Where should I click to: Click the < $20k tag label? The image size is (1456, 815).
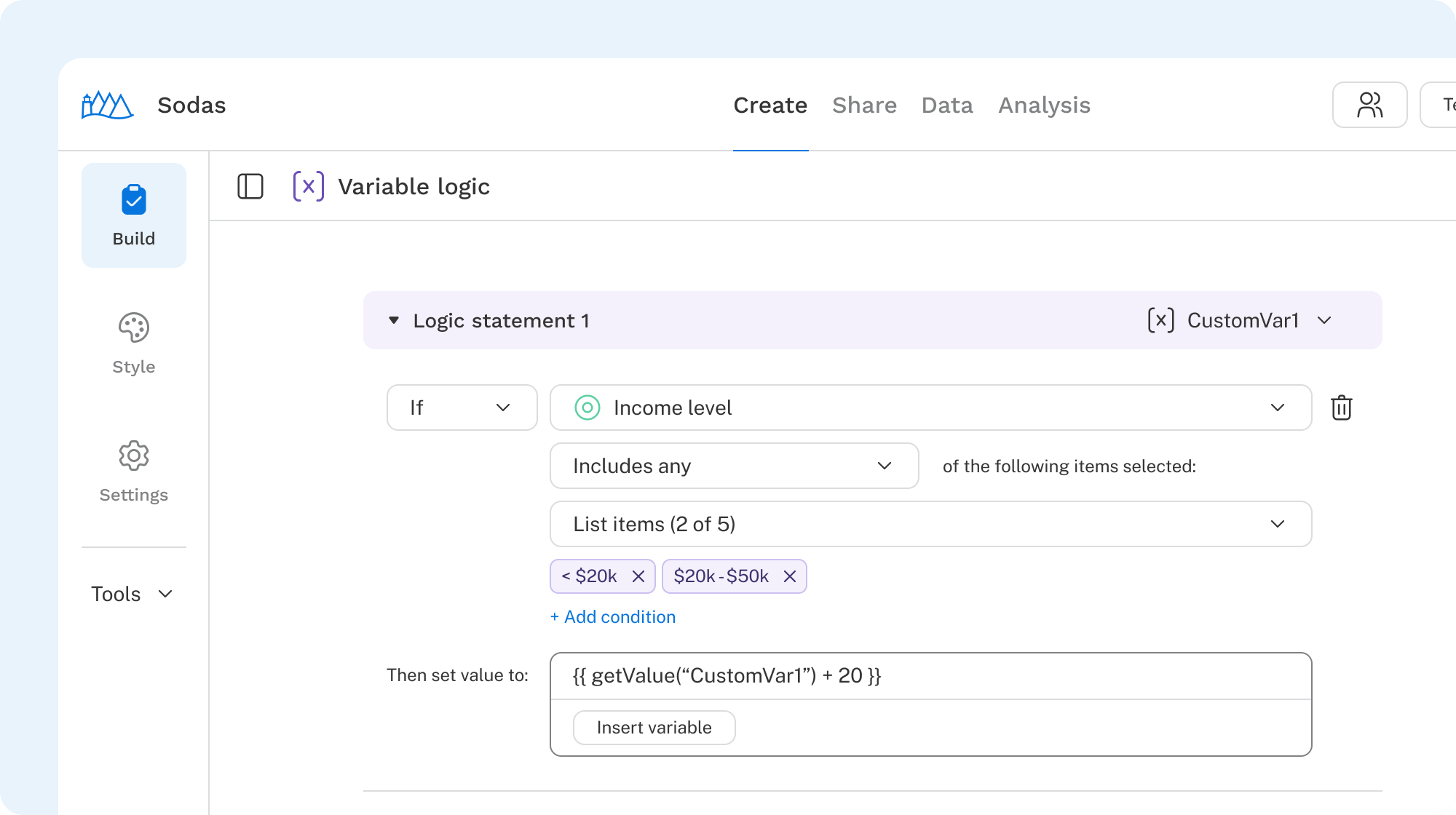pyautogui.click(x=589, y=576)
